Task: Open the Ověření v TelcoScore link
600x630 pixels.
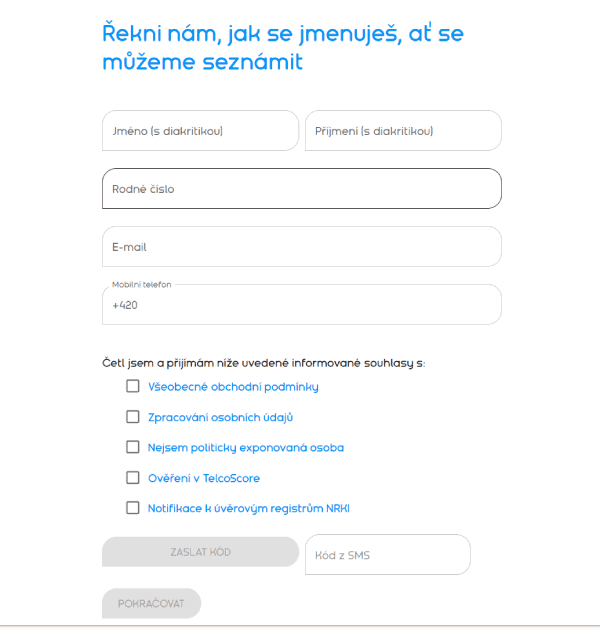Action: pos(204,478)
